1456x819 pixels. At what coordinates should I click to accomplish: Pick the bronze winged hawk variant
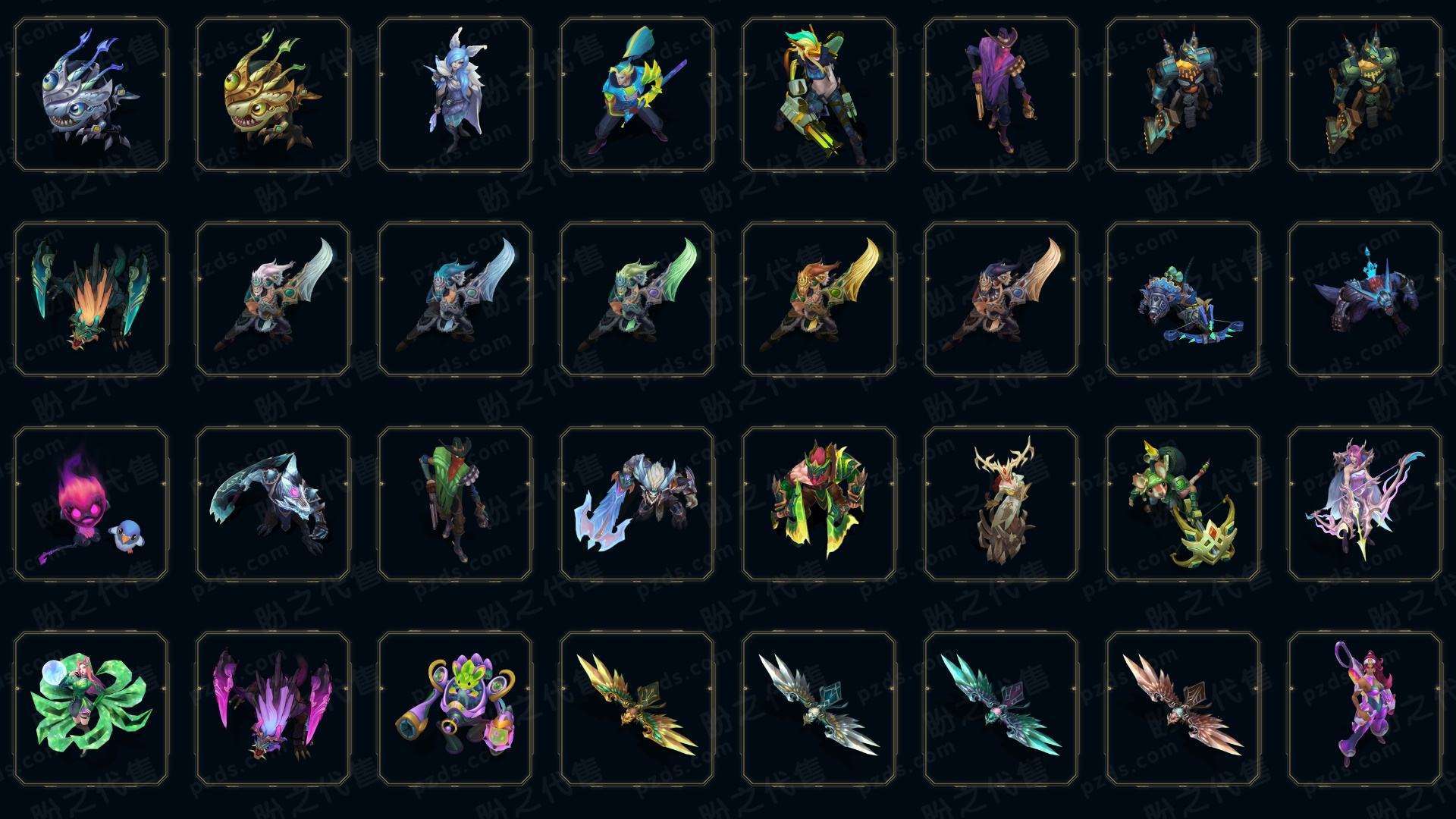1183,709
